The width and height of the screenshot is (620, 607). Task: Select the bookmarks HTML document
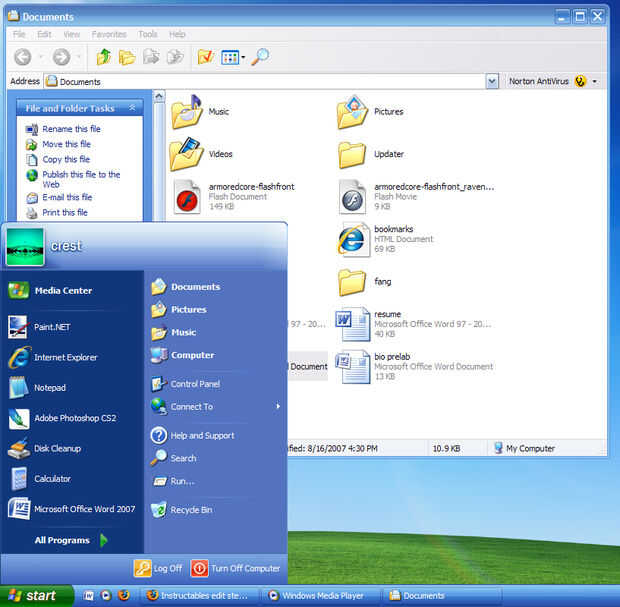[x=386, y=239]
